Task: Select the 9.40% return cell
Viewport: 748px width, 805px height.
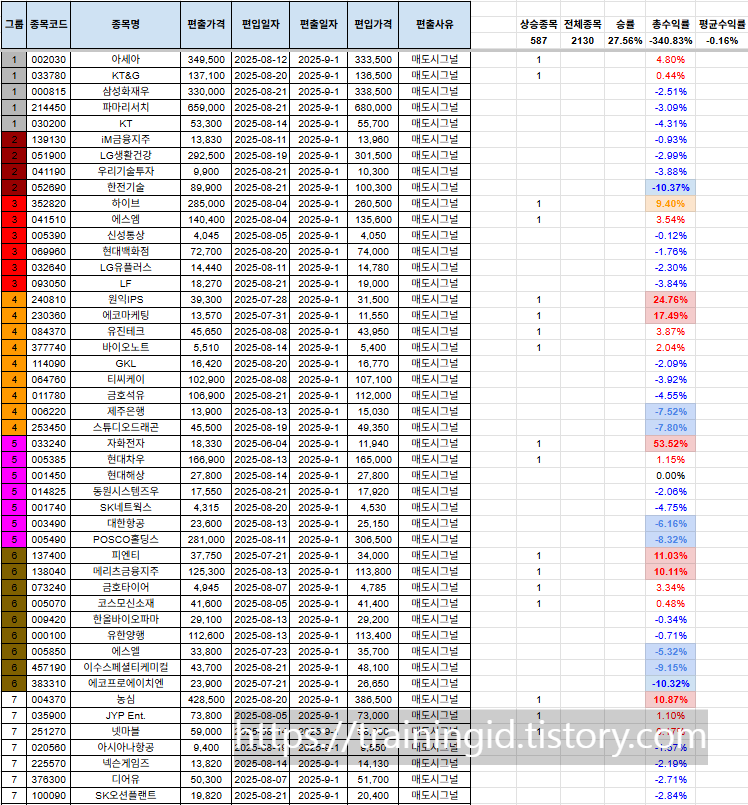Action: point(670,203)
